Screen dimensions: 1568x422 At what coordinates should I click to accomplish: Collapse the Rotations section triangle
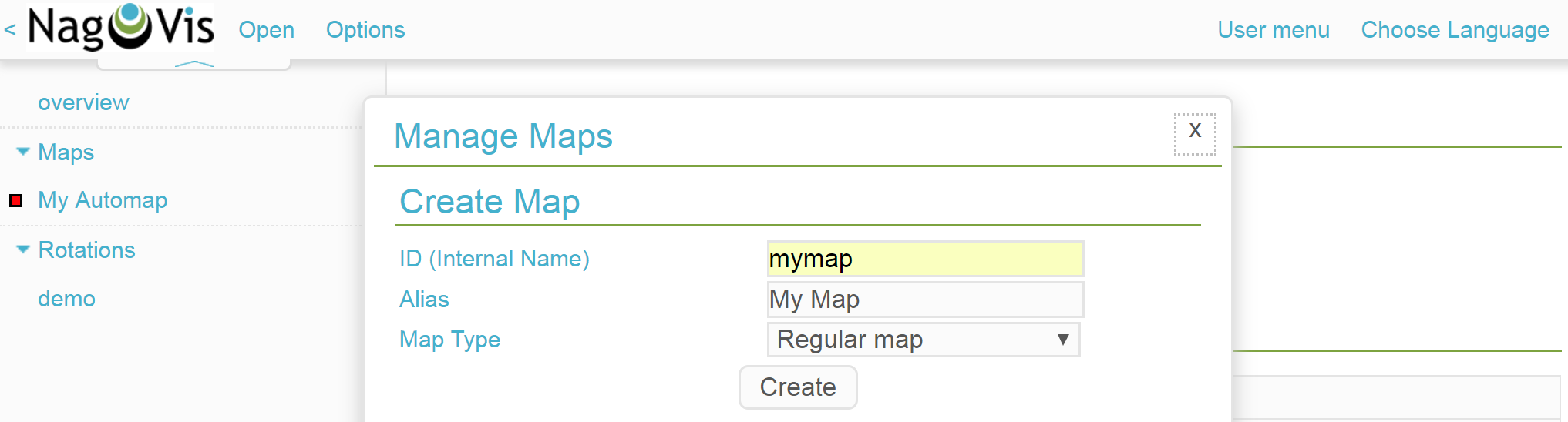click(23, 250)
